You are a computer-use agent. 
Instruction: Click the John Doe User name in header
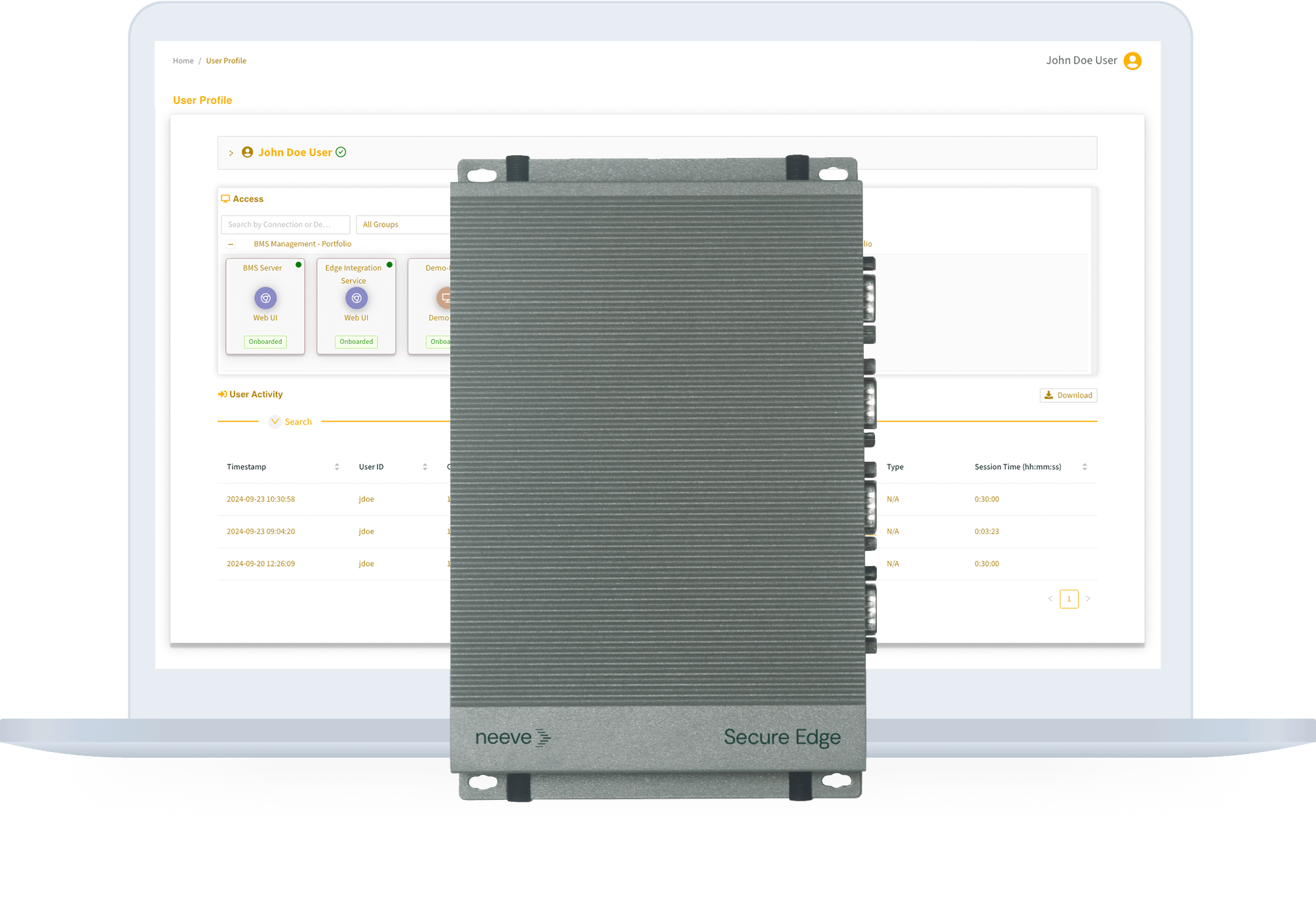click(x=1081, y=60)
